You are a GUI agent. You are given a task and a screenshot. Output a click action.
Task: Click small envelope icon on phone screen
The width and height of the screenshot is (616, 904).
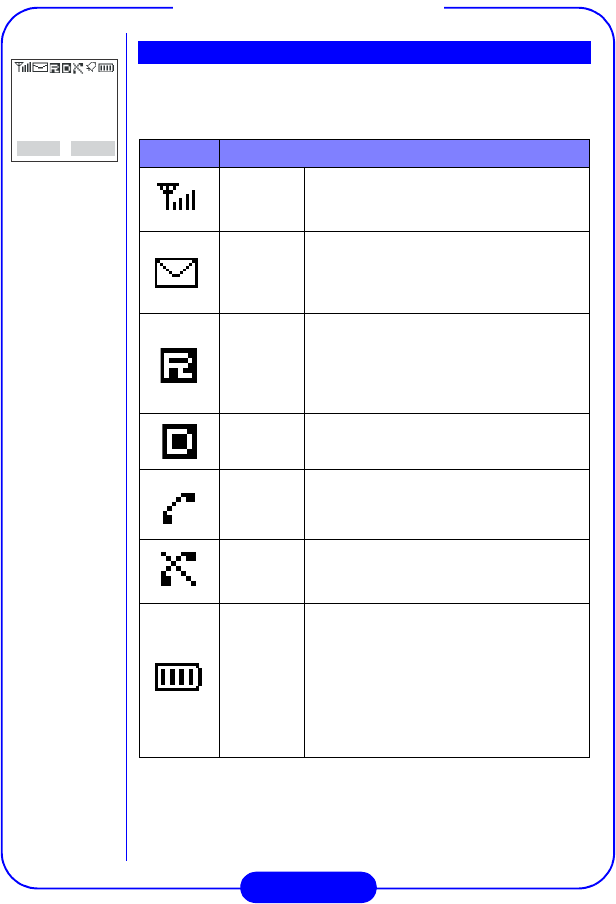[40, 67]
